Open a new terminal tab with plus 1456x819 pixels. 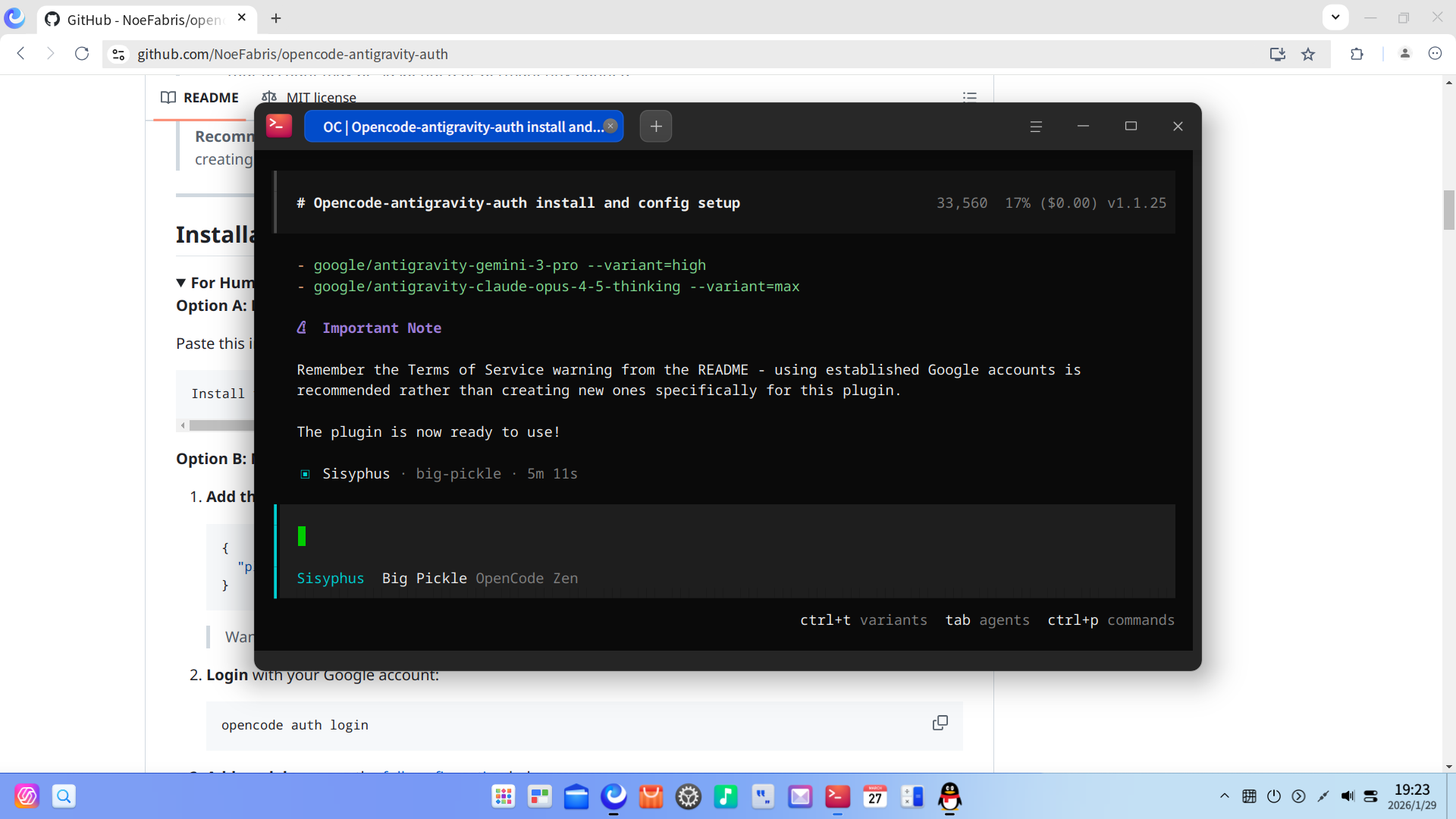coord(655,126)
